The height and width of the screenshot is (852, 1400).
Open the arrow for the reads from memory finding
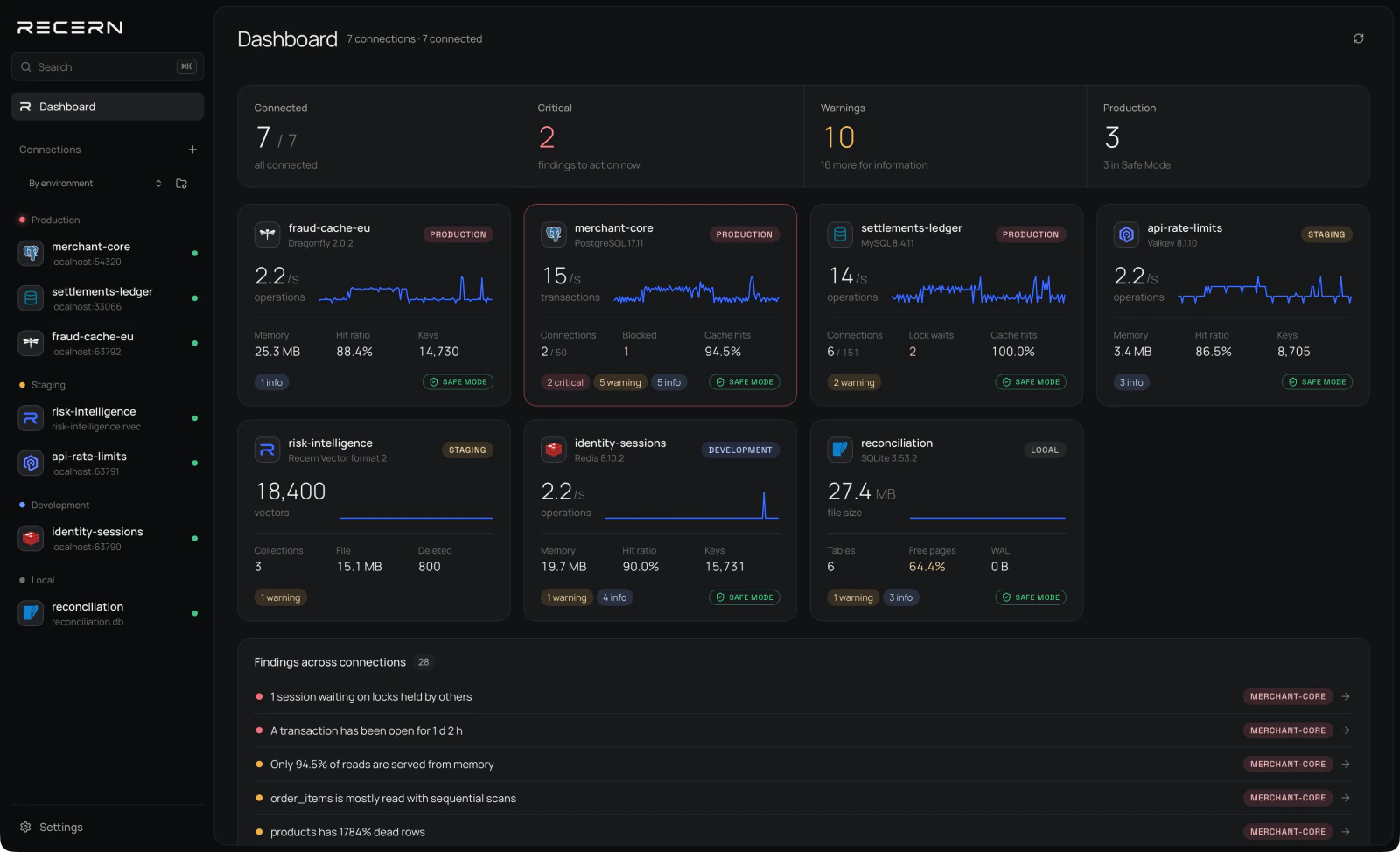point(1346,765)
